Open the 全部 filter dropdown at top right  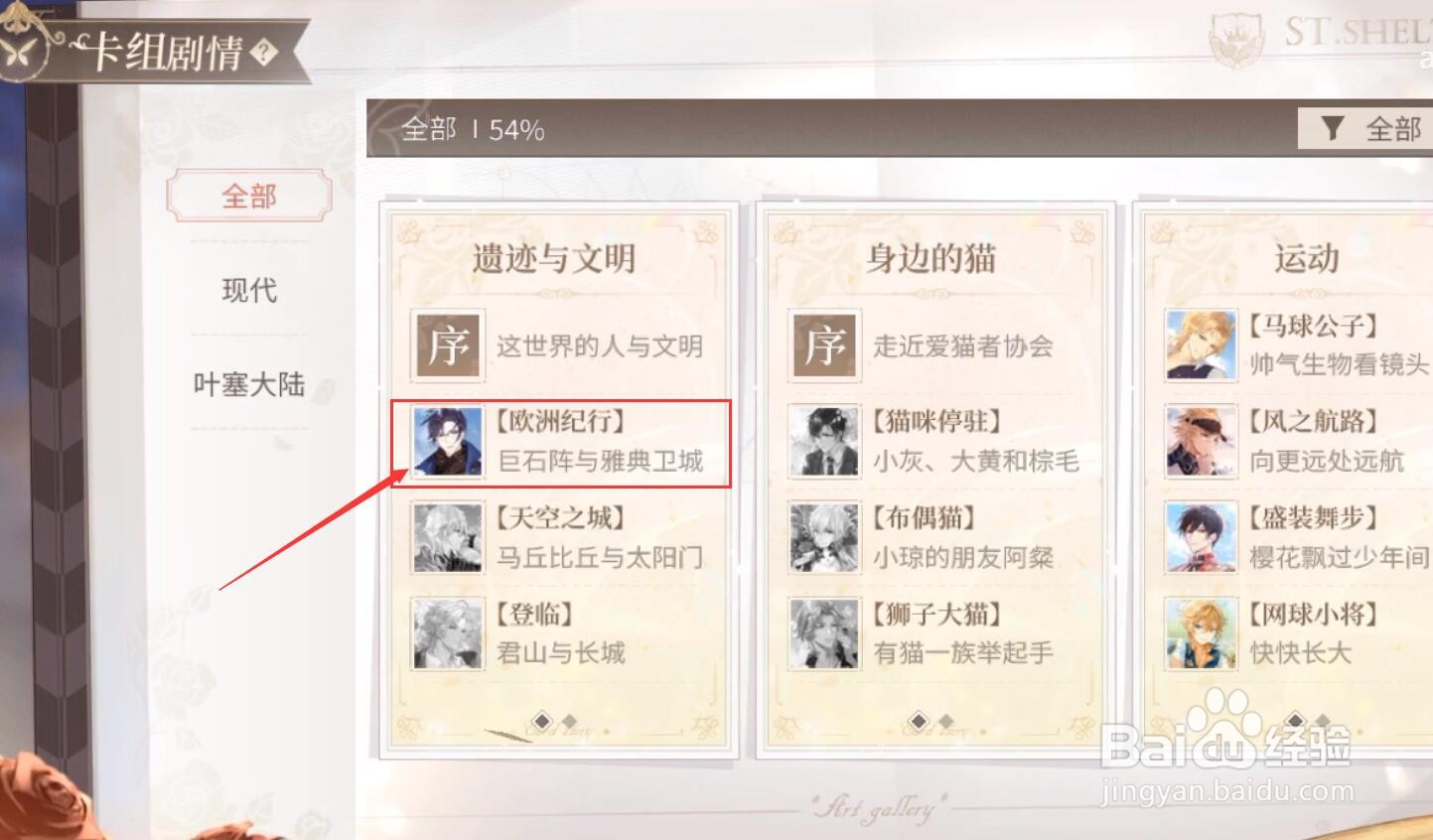point(1365,128)
